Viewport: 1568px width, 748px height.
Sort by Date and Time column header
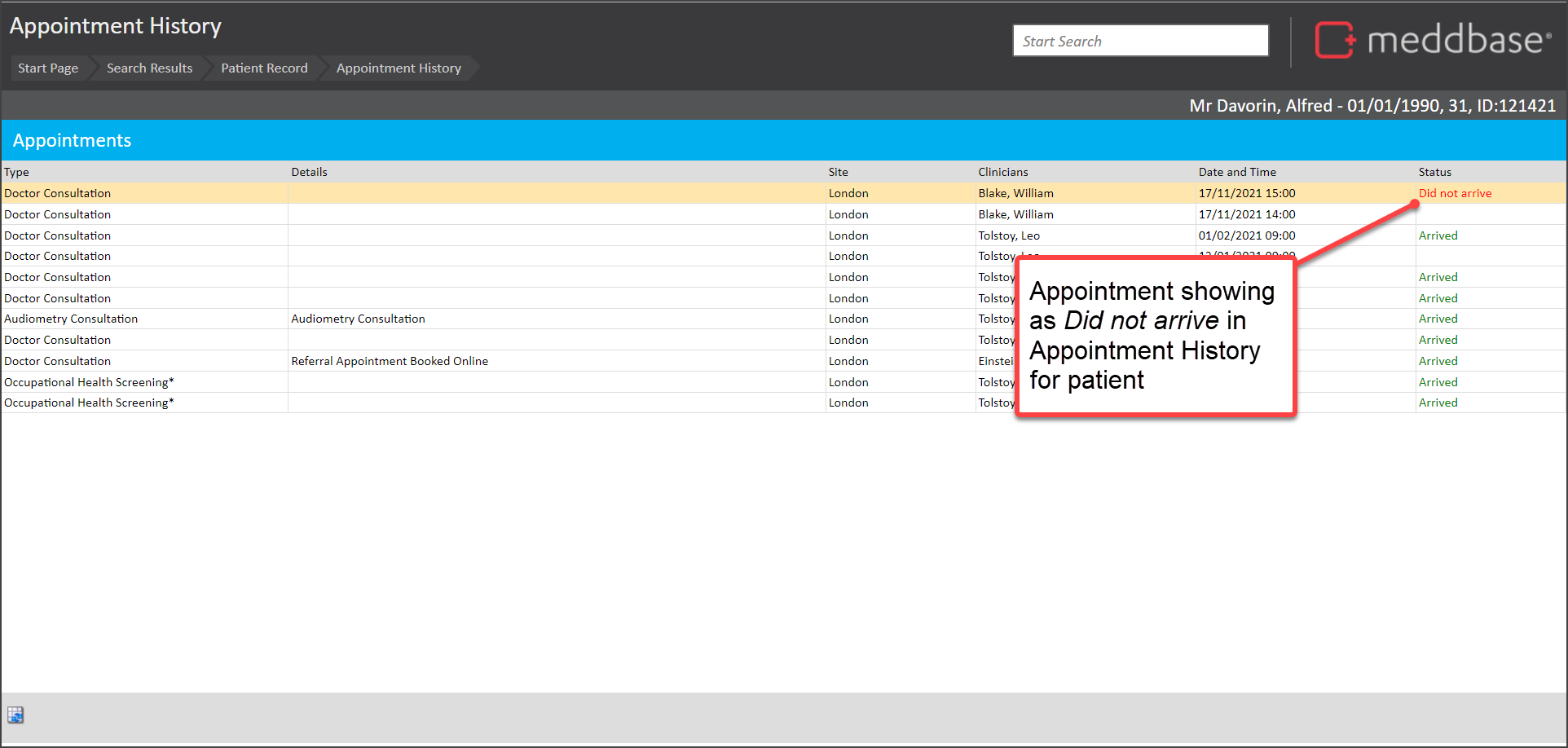(x=1236, y=172)
